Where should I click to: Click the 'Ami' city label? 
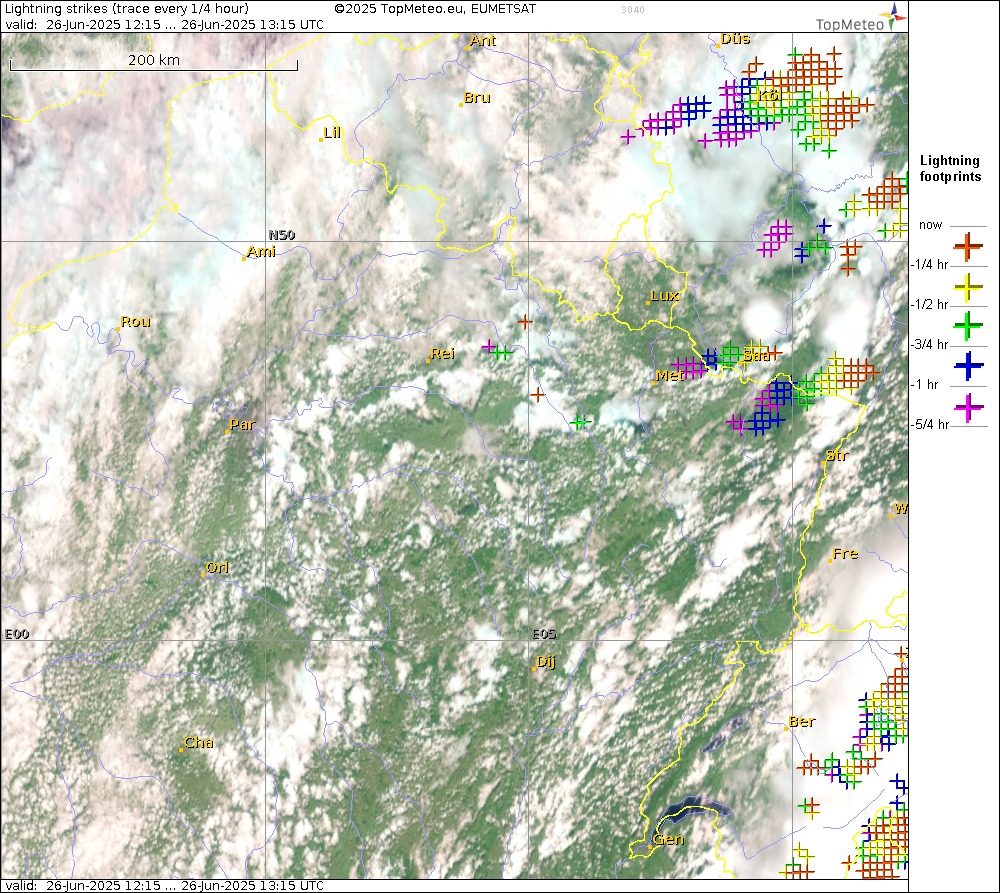261,251
